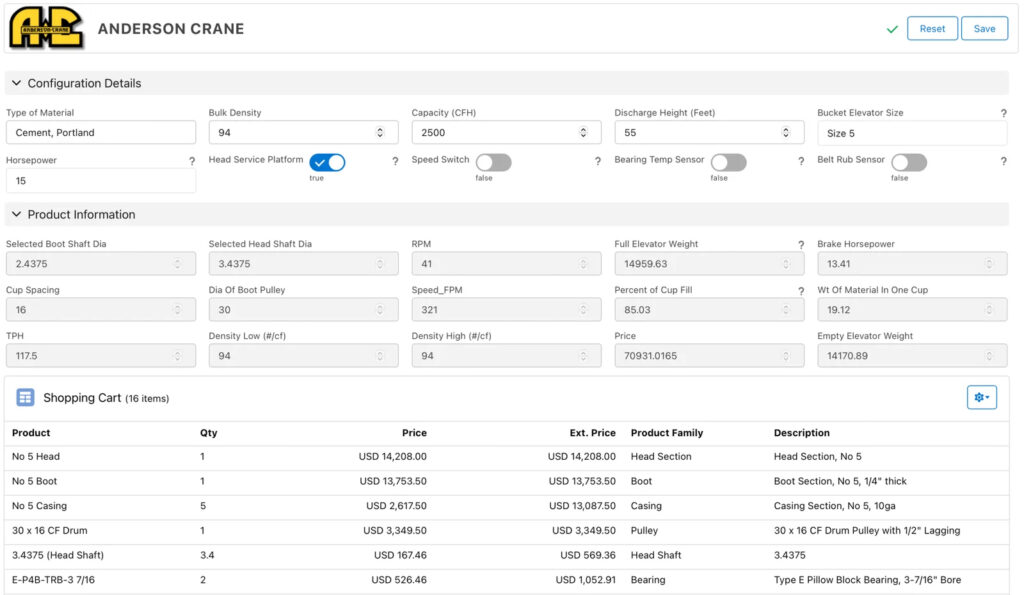Viewport: 1024px width, 595px height.
Task: Enable the Speed Switch toggle
Action: (x=493, y=162)
